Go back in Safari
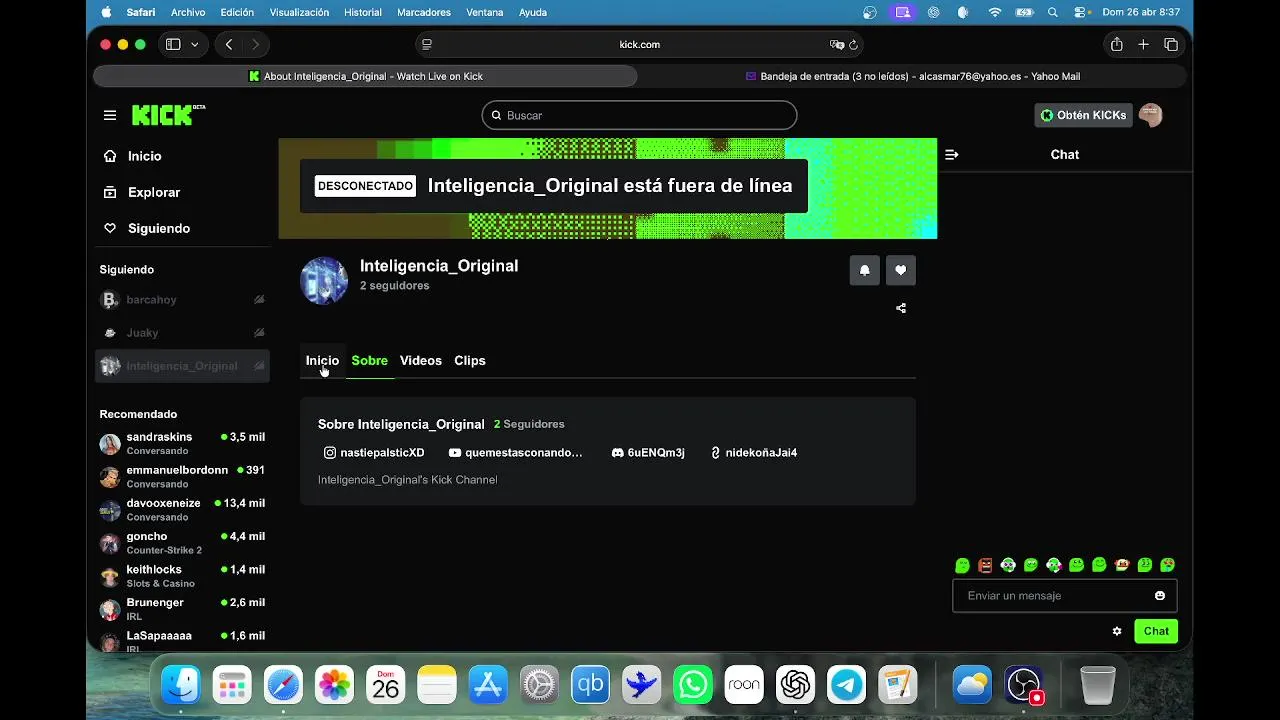 pyautogui.click(x=229, y=45)
